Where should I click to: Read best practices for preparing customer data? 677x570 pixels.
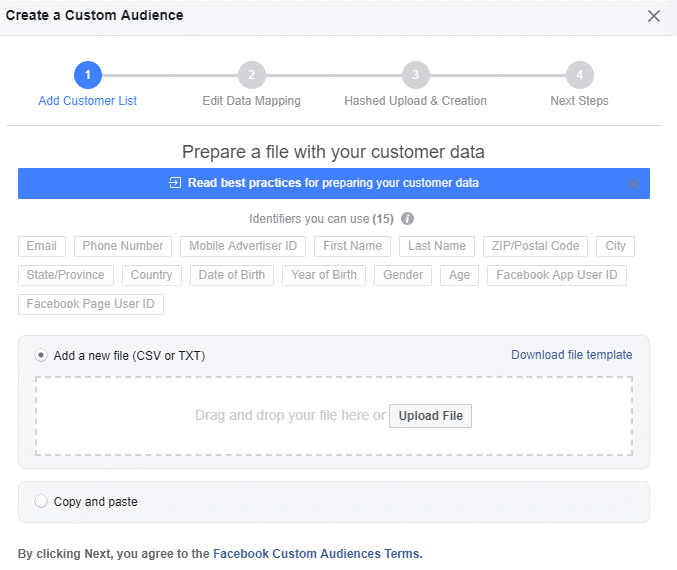click(333, 183)
